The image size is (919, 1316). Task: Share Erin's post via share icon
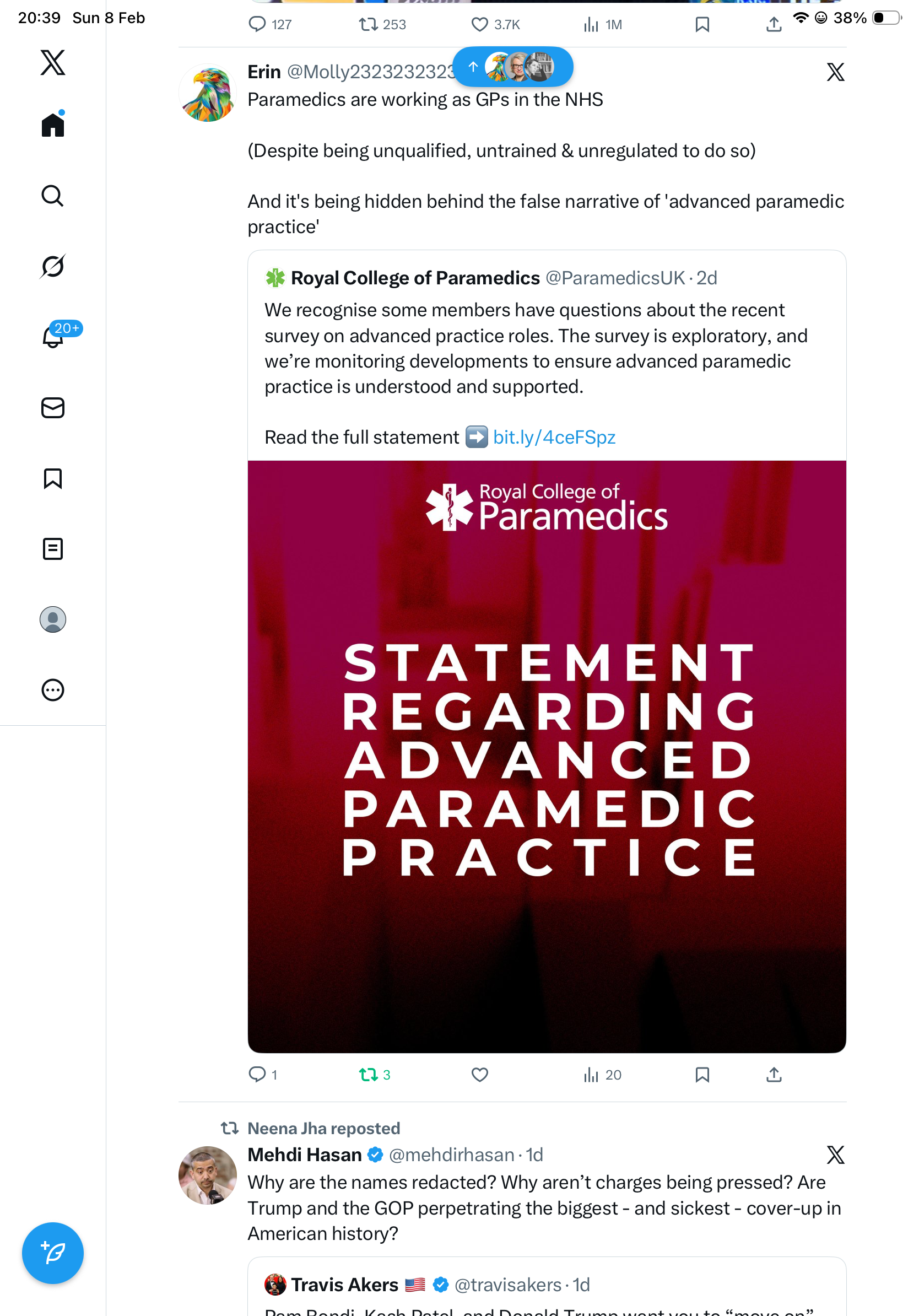pos(774,1075)
